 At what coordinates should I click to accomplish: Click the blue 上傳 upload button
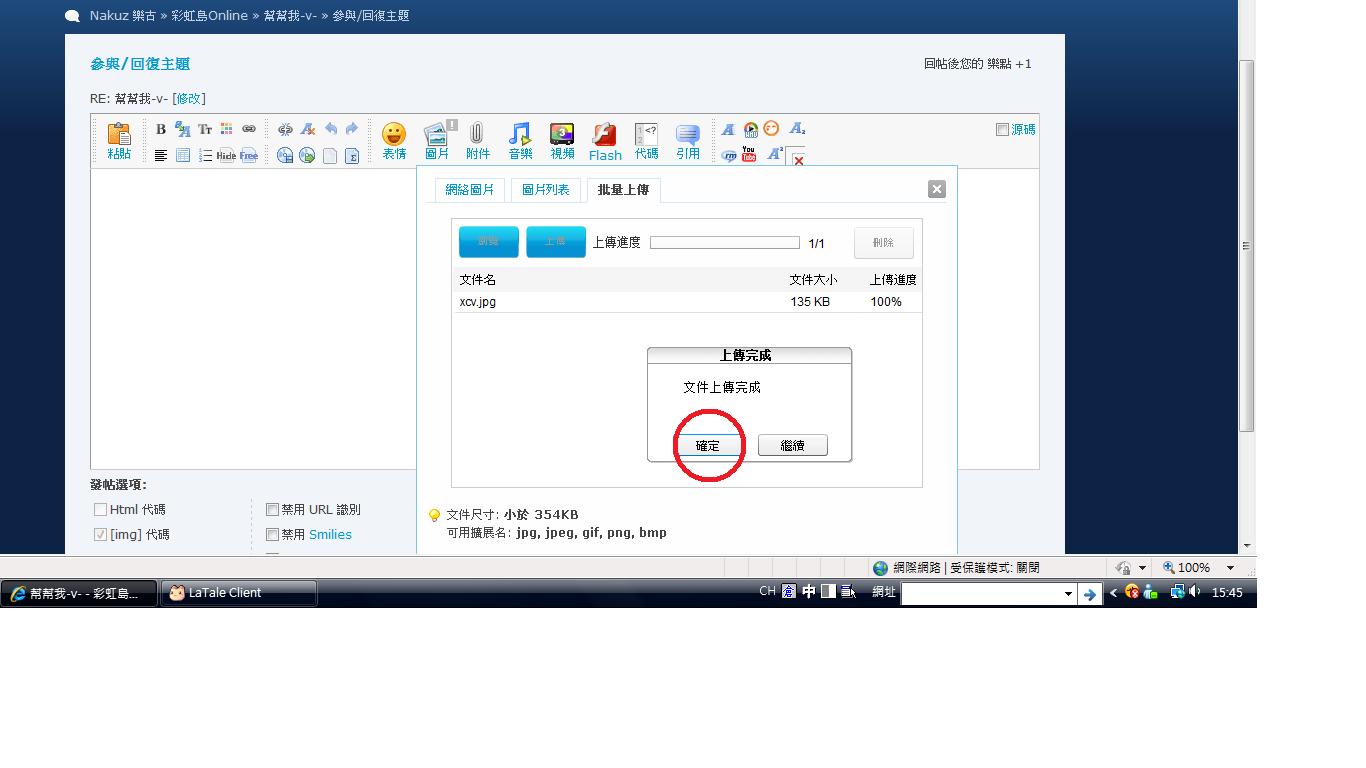click(555, 242)
